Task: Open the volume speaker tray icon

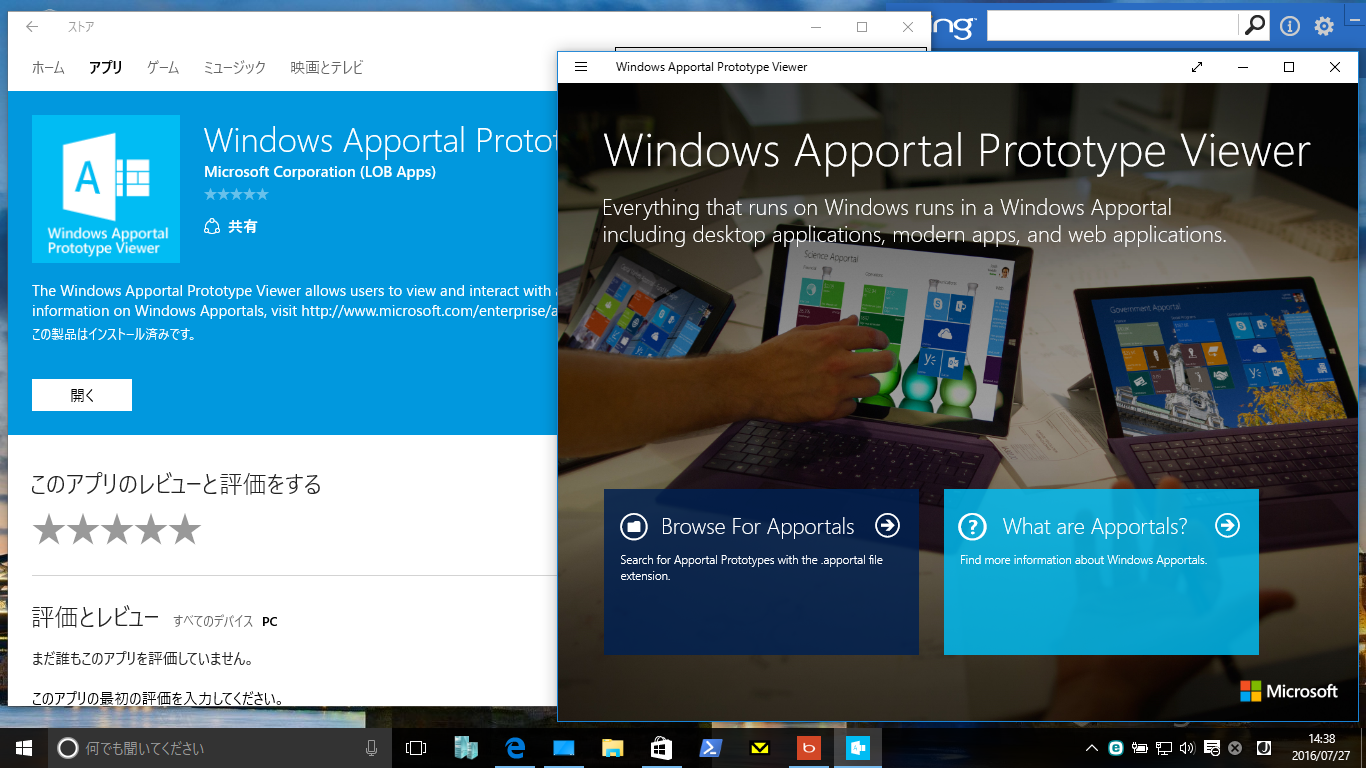Action: [1187, 748]
